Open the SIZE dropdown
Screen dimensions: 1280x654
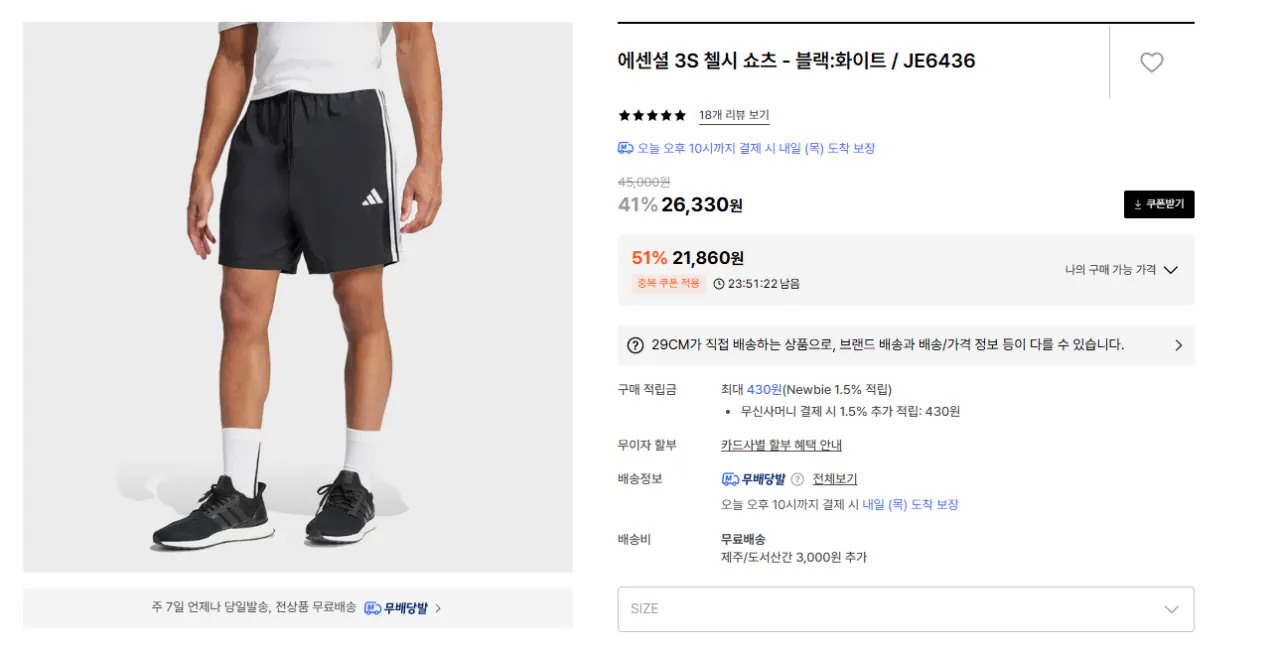(x=905, y=608)
